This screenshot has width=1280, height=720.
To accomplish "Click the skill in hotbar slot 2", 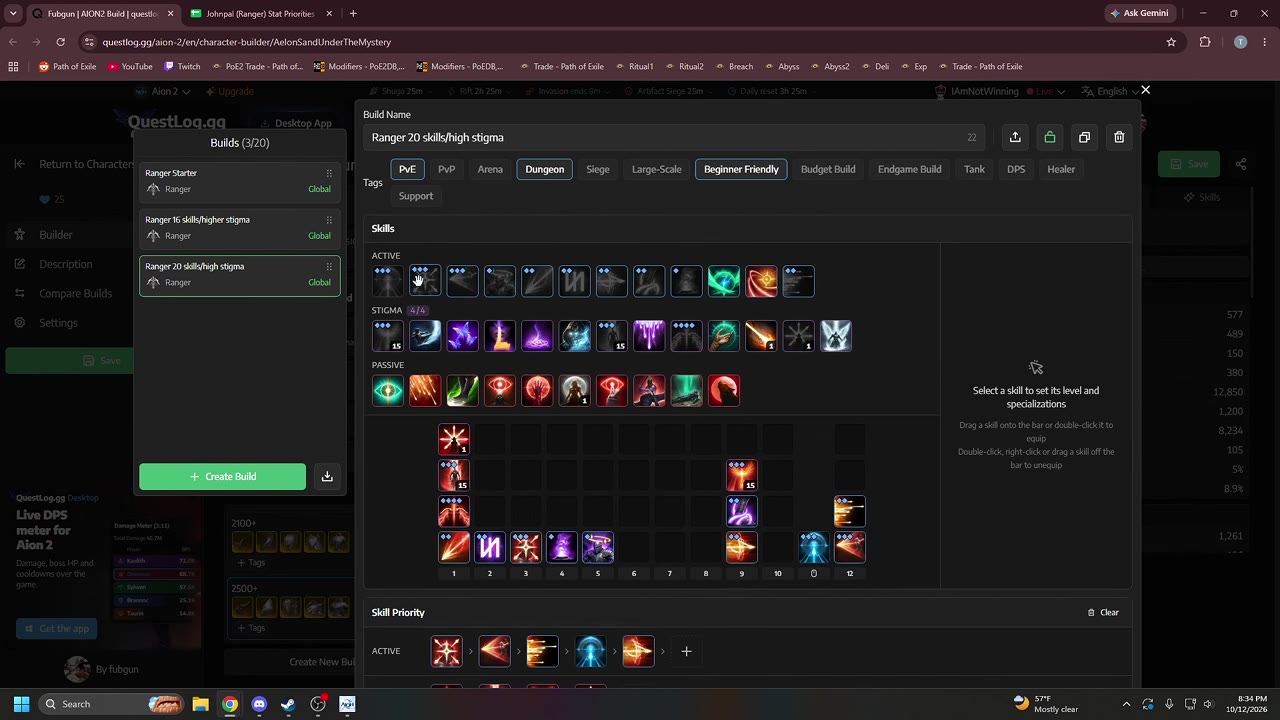I will [490, 547].
